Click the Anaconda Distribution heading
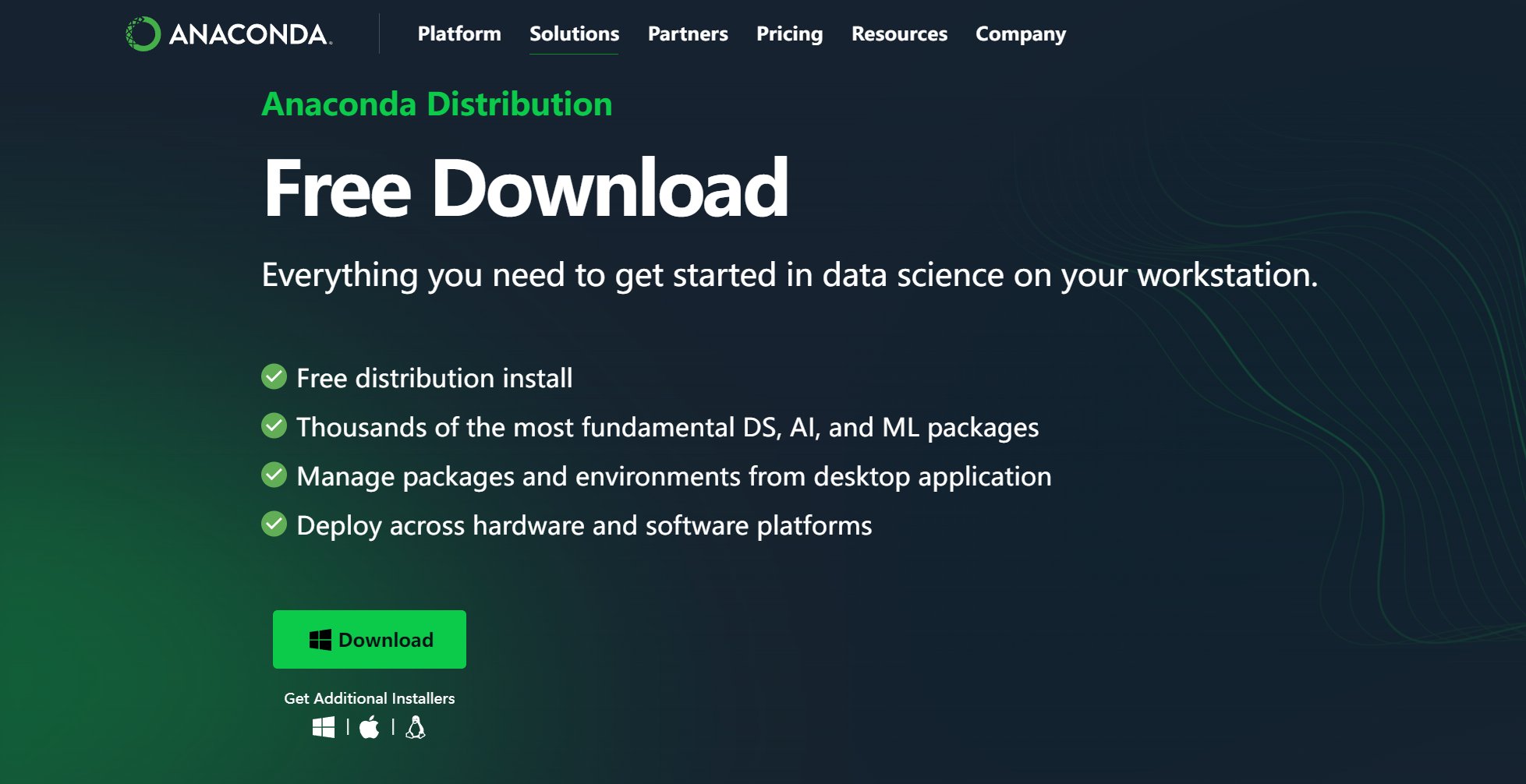Viewport: 1526px width, 784px height. [x=437, y=104]
